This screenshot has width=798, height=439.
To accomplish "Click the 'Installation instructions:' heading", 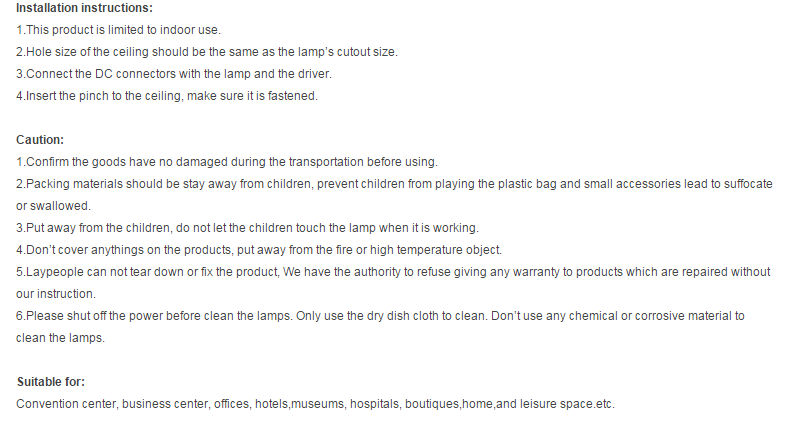I will tap(84, 8).
